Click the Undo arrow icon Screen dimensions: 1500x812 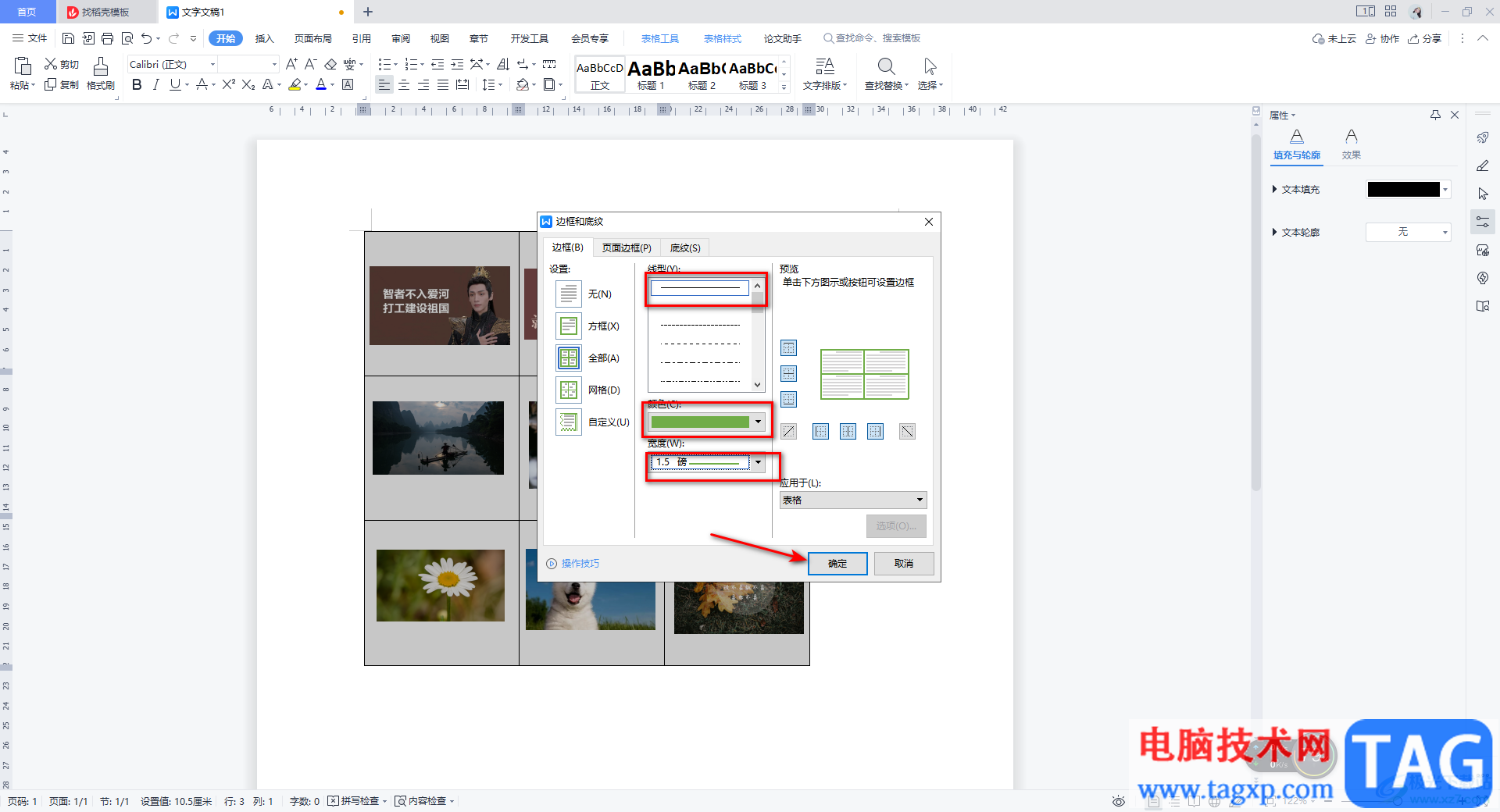tap(146, 38)
